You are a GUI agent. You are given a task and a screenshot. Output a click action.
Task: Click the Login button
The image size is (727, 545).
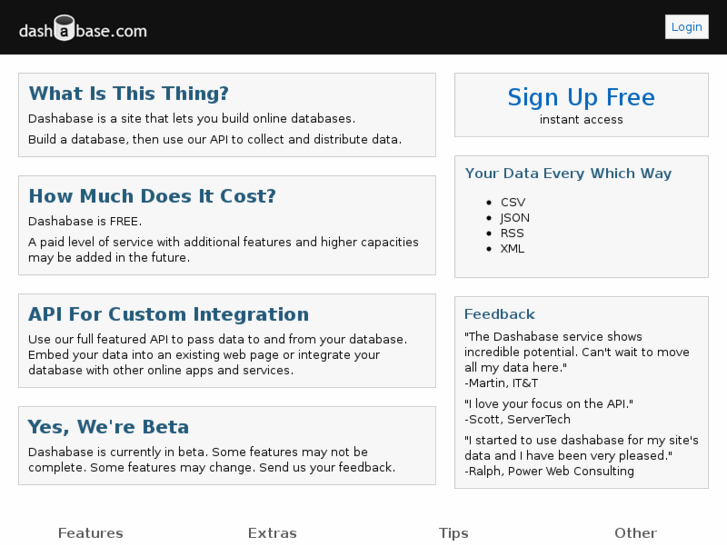coord(687,27)
